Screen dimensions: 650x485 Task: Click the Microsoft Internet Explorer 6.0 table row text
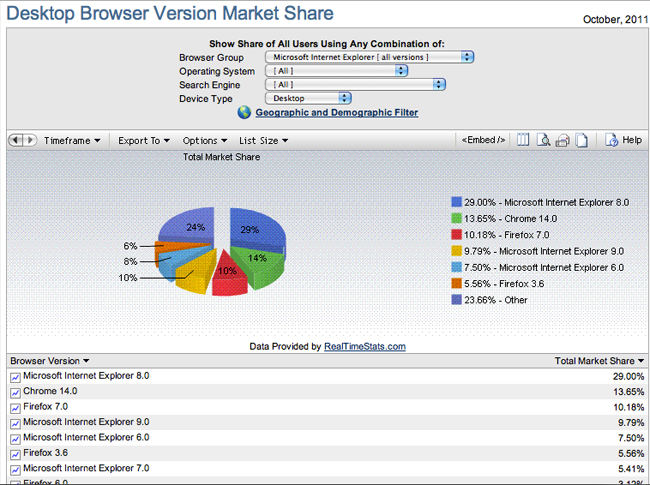(86, 437)
